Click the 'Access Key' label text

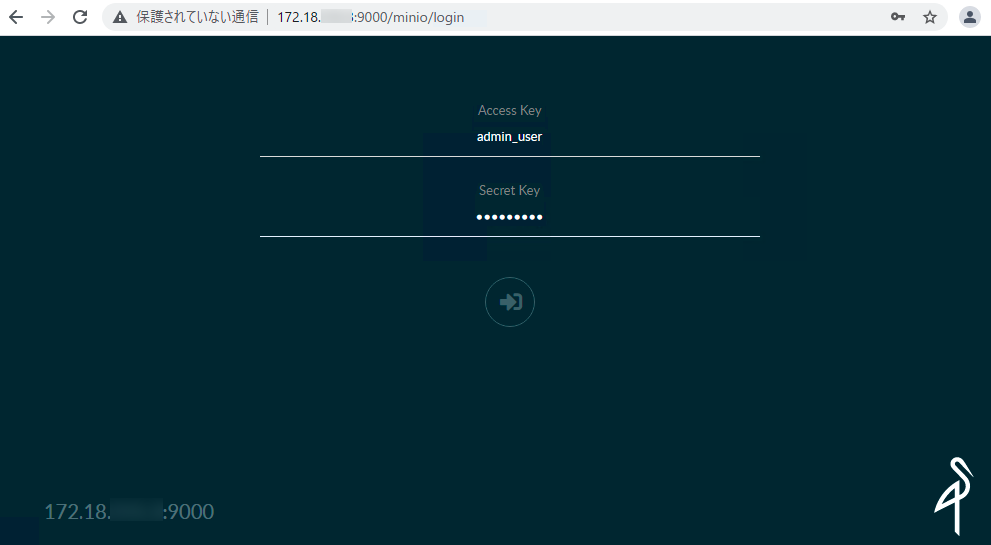tap(509, 111)
